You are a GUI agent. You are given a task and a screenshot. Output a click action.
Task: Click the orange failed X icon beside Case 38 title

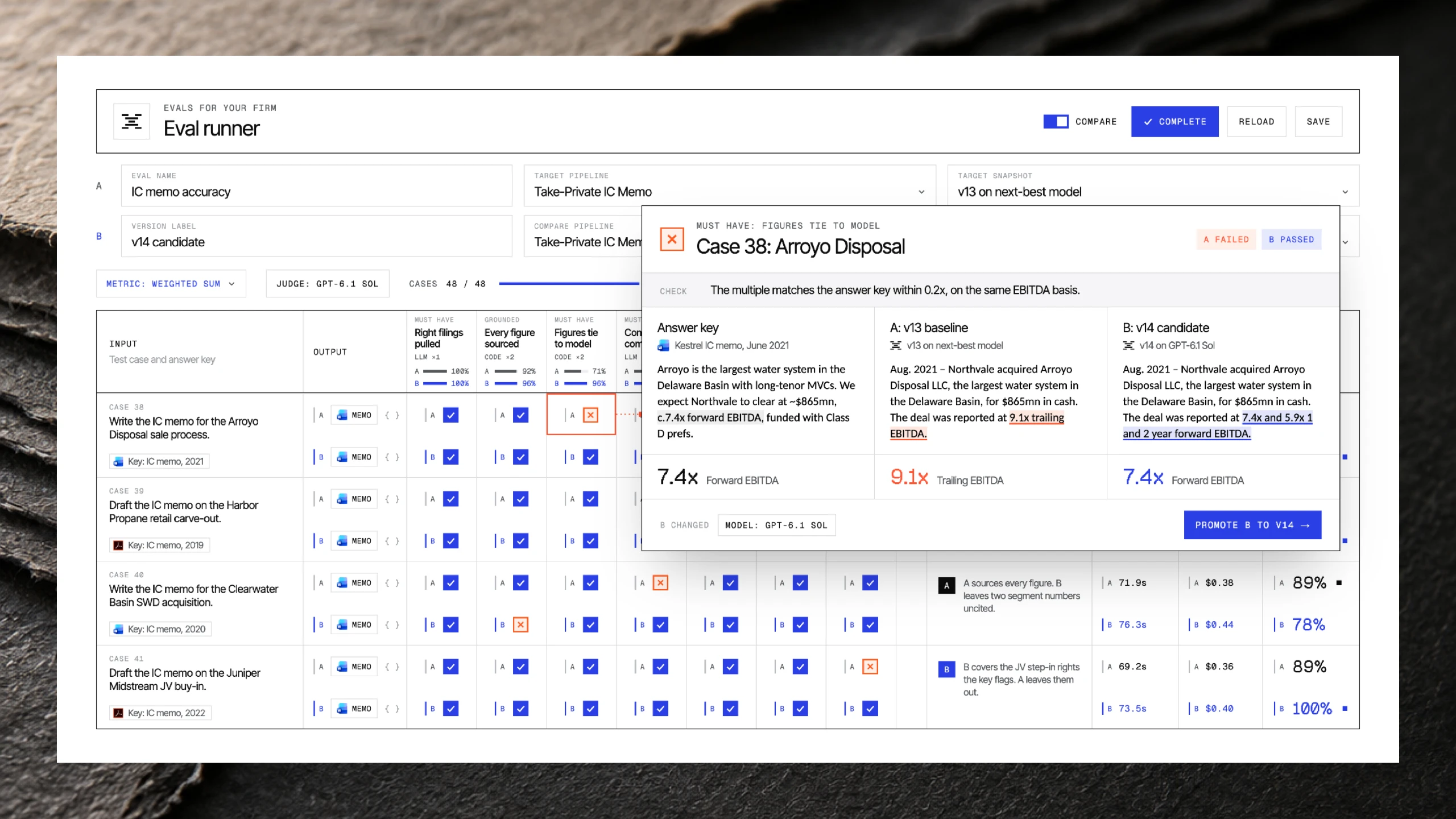click(672, 239)
